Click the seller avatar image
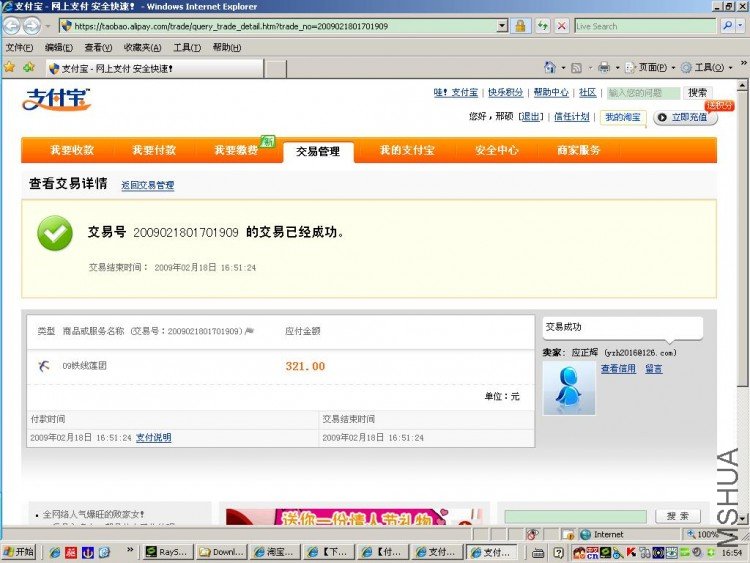The image size is (750, 563). coord(568,388)
